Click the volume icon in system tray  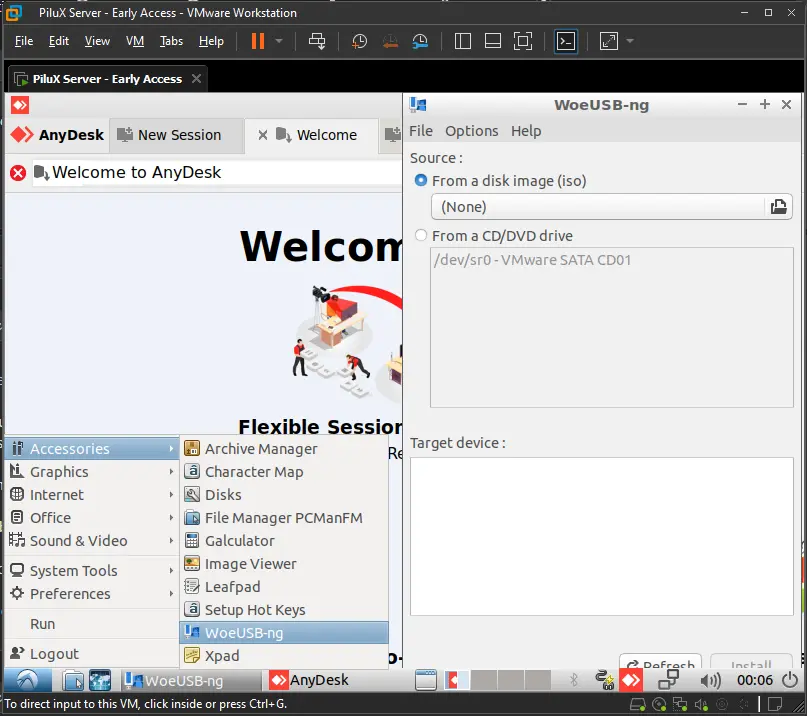click(x=710, y=680)
